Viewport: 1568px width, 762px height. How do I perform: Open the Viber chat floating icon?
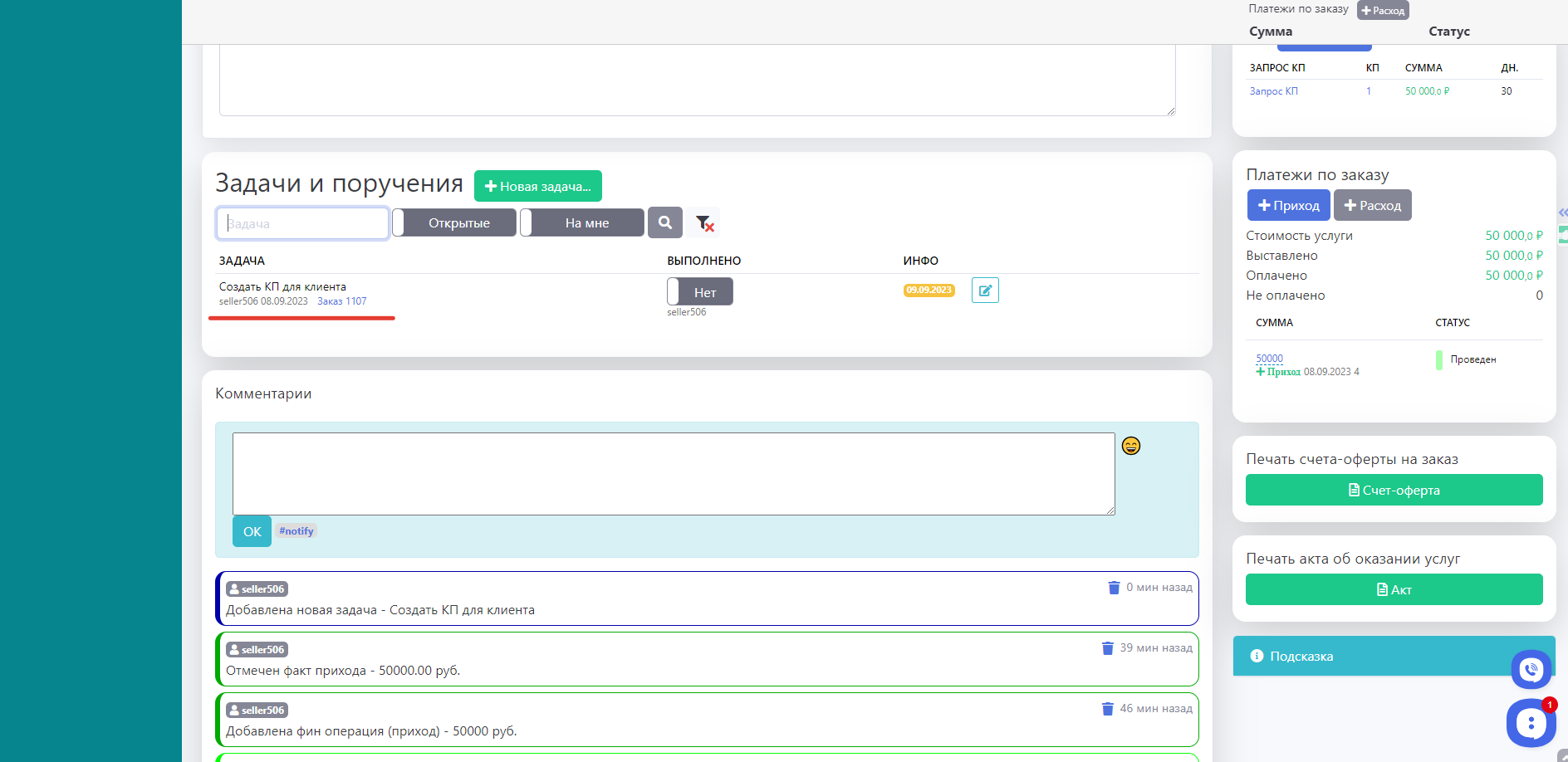pyautogui.click(x=1531, y=669)
